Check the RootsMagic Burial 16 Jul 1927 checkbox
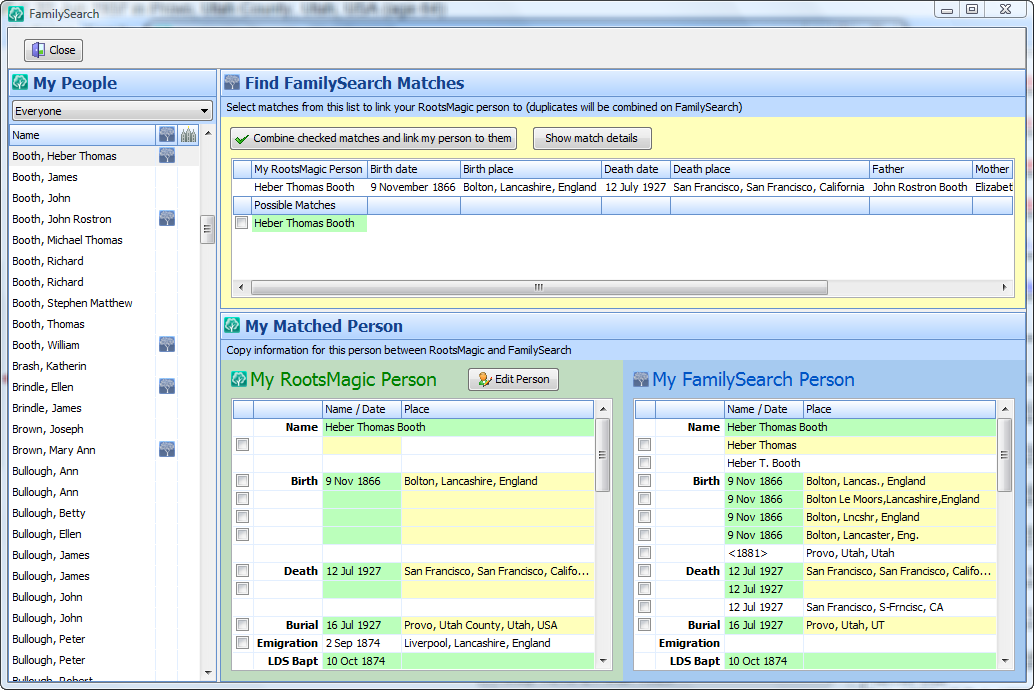 (243, 625)
